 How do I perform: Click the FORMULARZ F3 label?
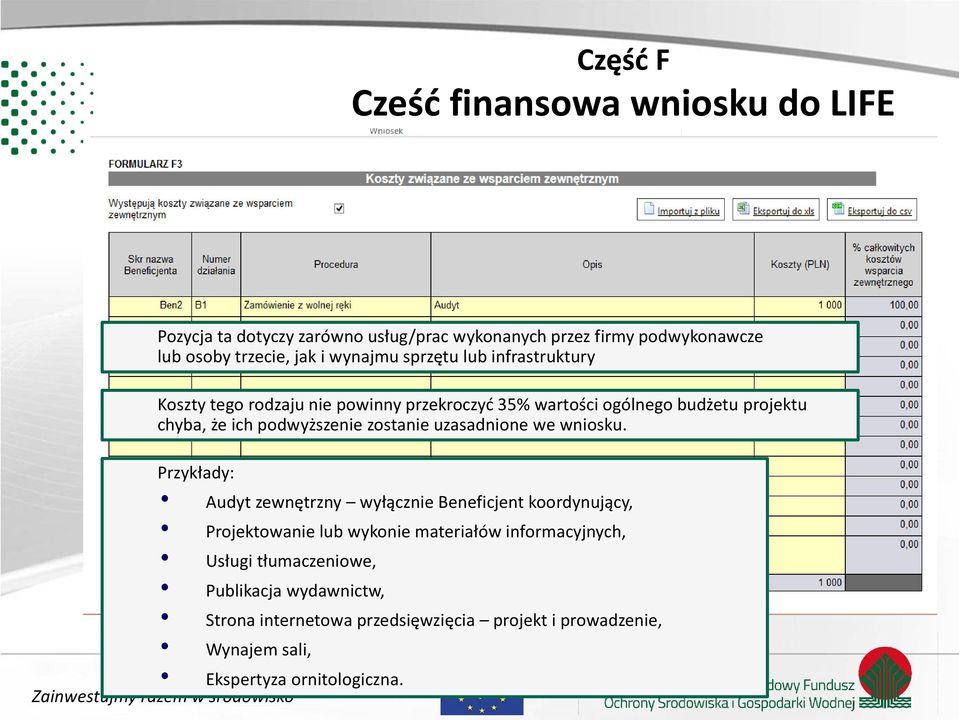[145, 164]
